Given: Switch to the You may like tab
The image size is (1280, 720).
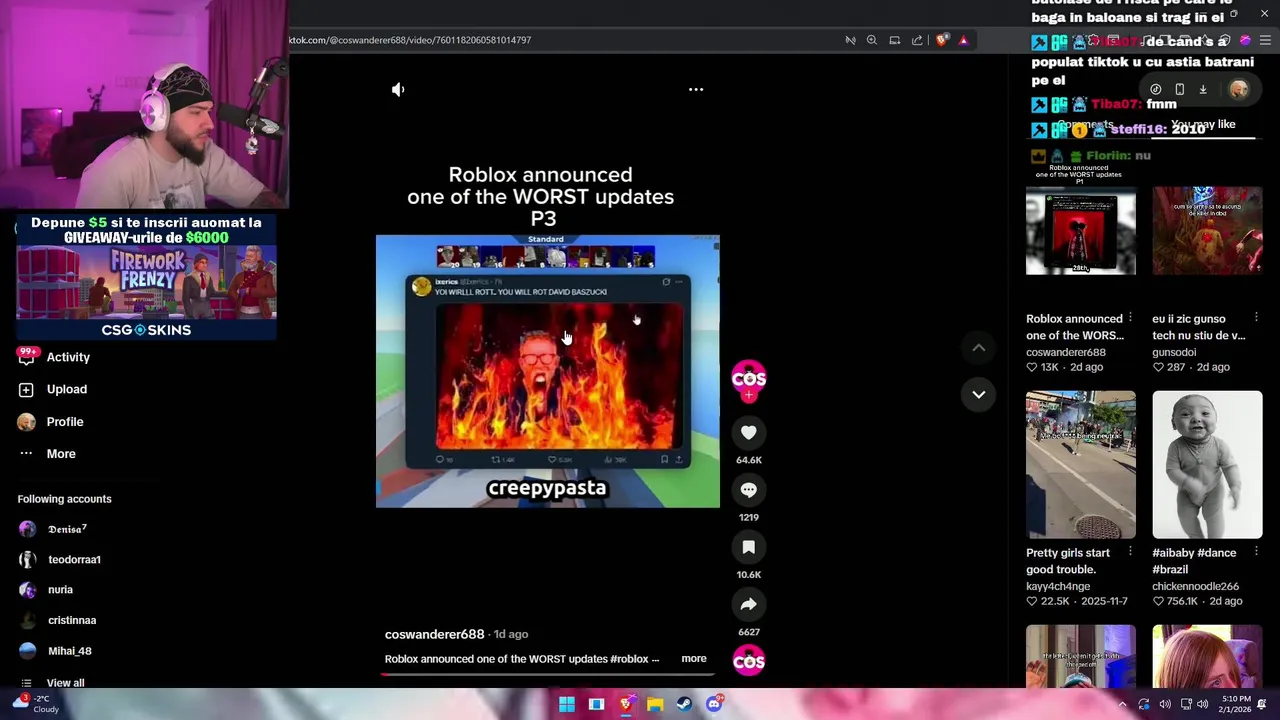Looking at the screenshot, I should [1203, 125].
